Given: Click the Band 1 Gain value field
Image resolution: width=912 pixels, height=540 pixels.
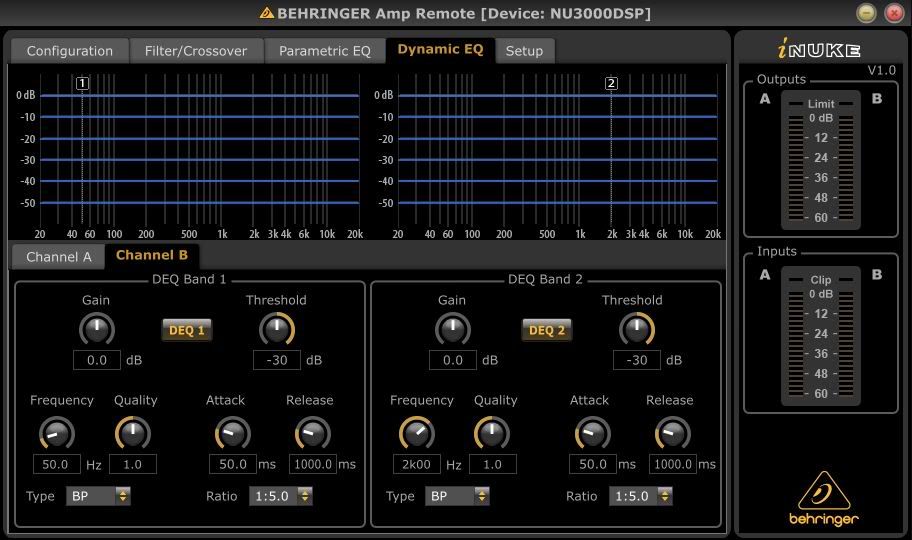Looking at the screenshot, I should pyautogui.click(x=97, y=360).
